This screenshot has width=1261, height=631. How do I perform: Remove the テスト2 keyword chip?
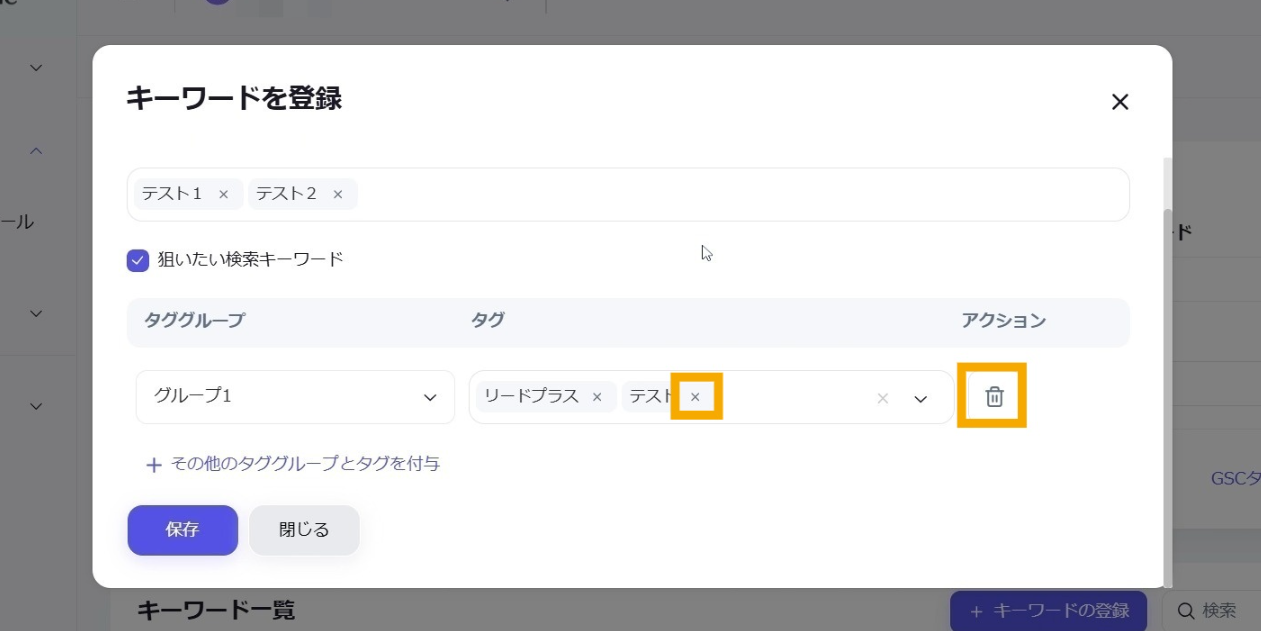[x=338, y=194]
